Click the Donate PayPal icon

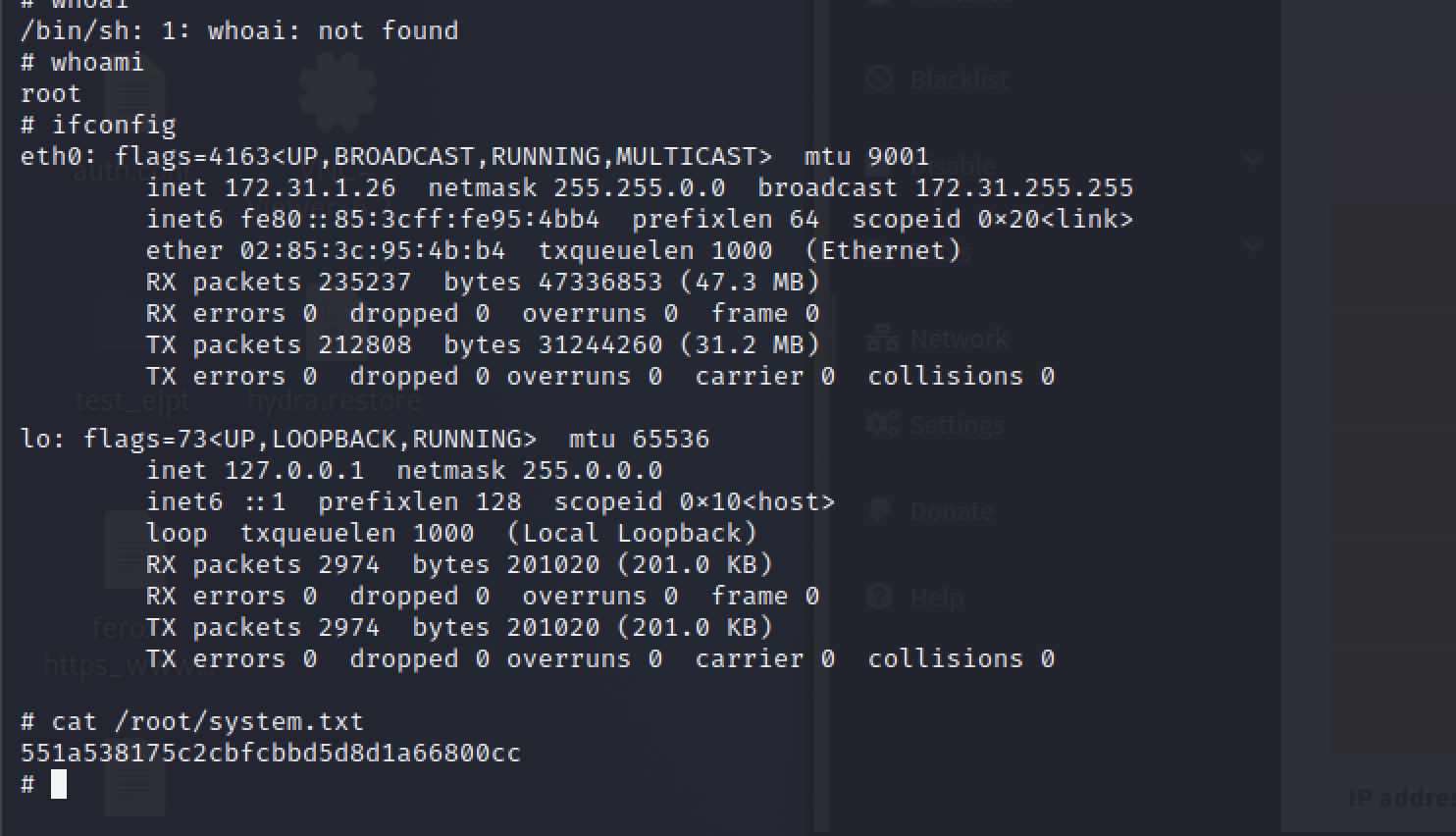880,510
